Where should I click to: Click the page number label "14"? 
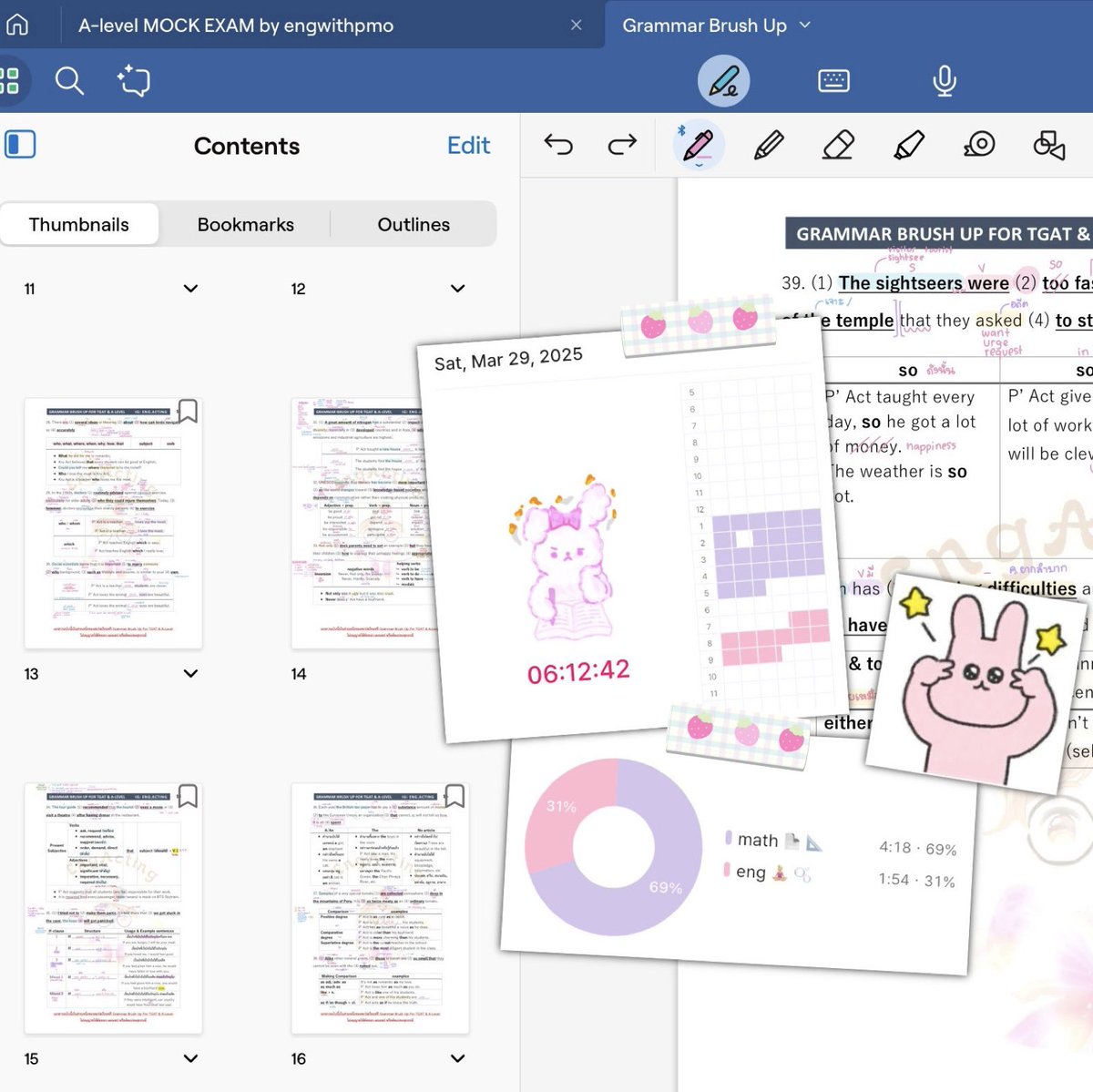click(299, 674)
